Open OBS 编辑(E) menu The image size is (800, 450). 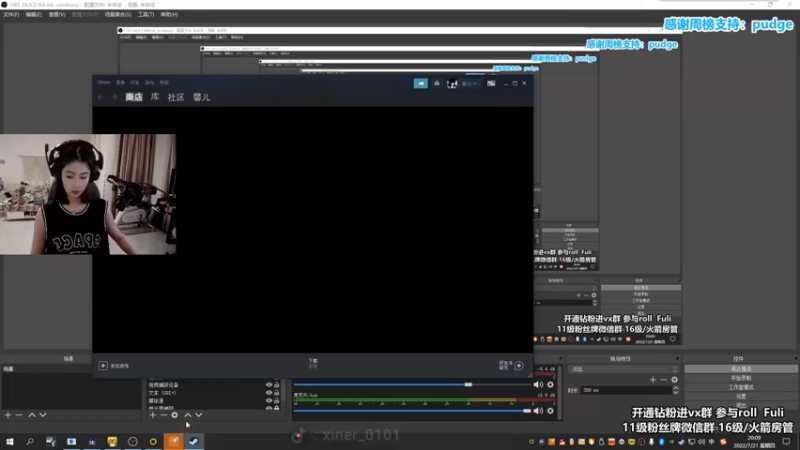point(34,14)
